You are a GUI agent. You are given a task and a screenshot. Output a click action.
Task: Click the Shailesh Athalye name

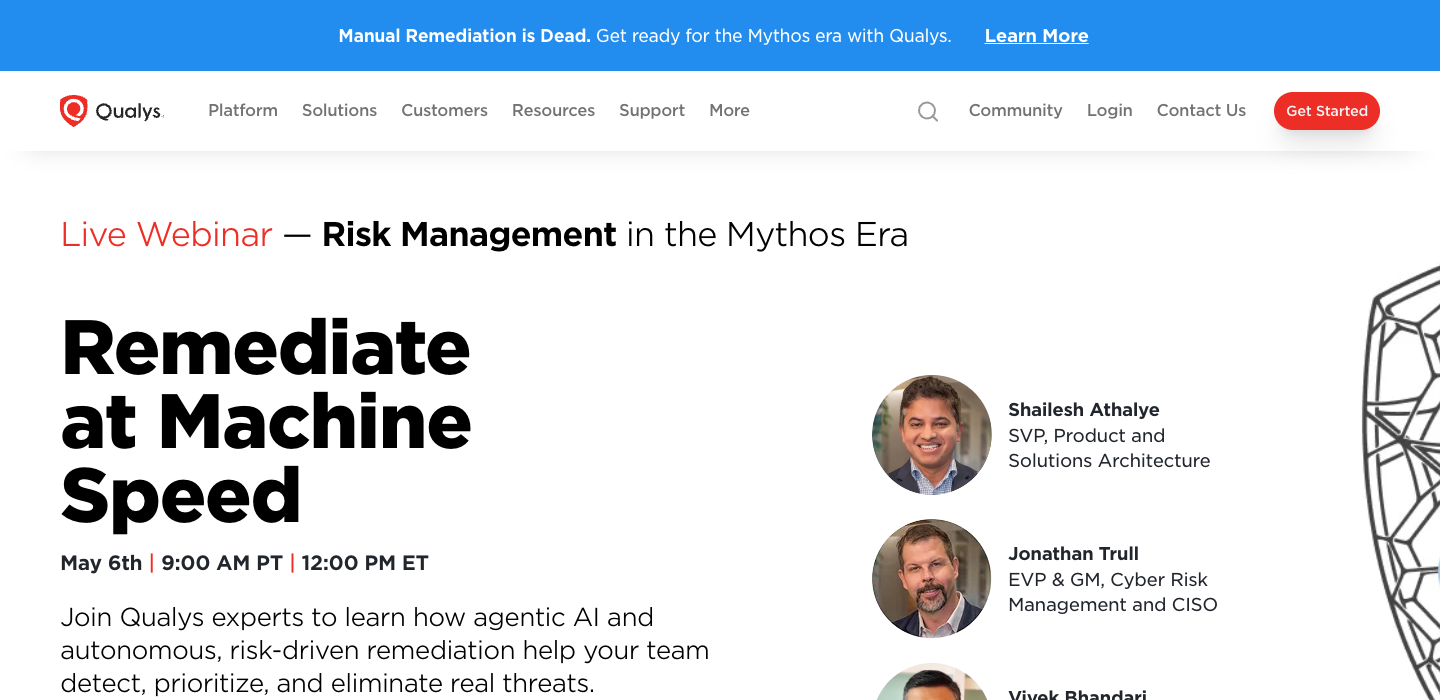(1084, 410)
